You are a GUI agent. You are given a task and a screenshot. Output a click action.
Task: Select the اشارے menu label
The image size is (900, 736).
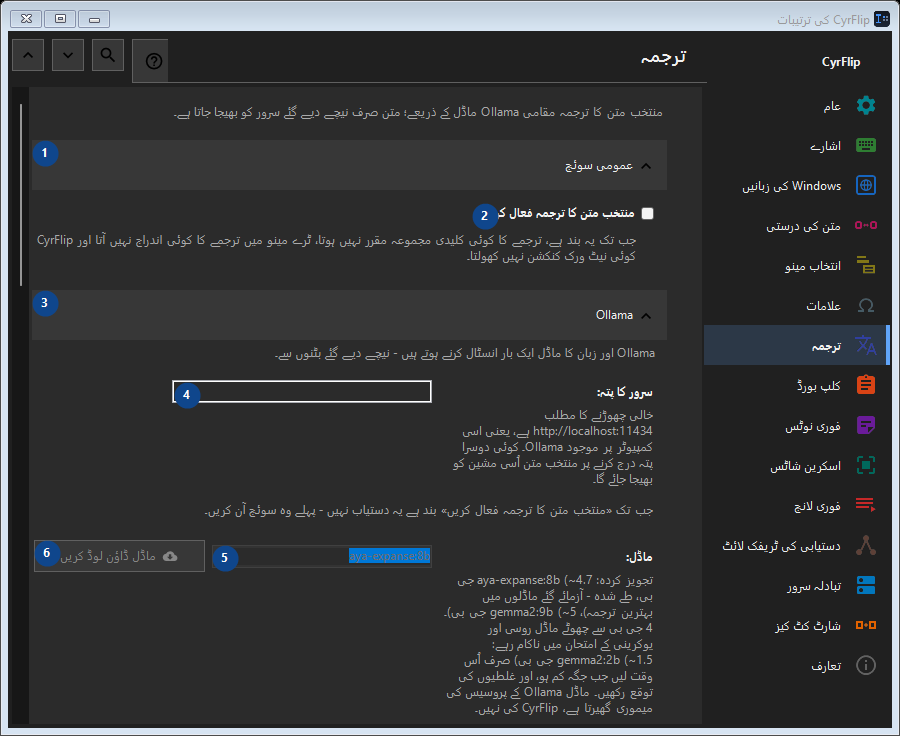(x=825, y=146)
